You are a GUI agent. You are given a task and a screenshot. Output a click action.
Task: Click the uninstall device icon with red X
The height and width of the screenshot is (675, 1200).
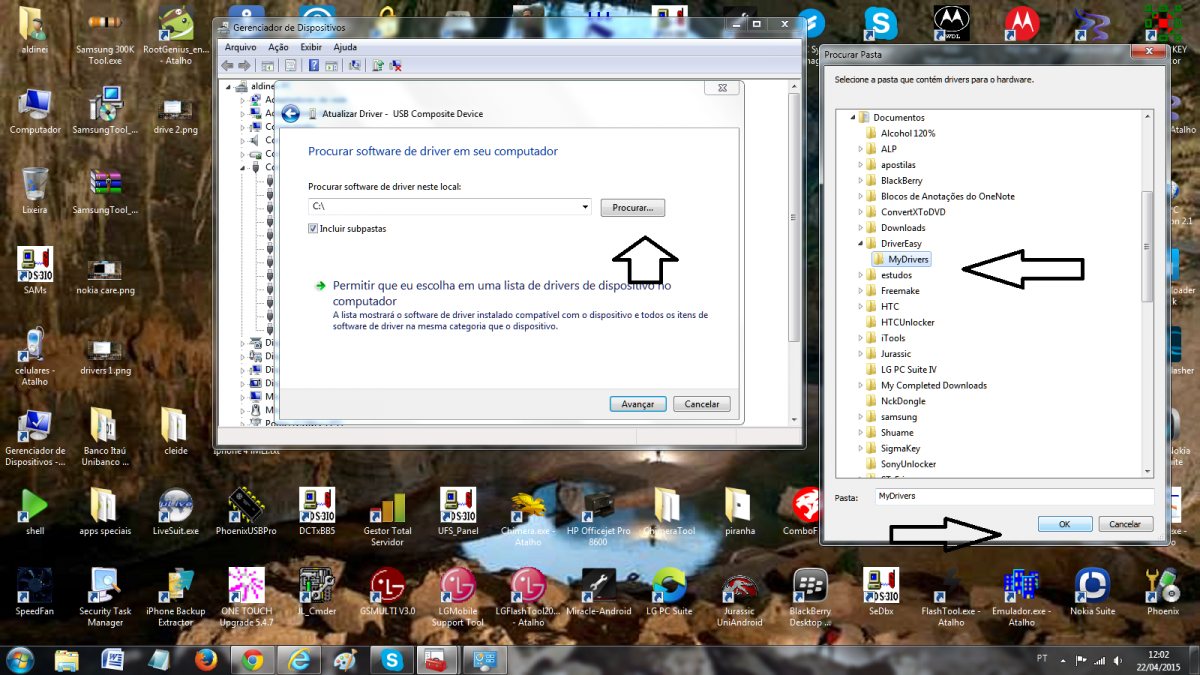click(397, 66)
